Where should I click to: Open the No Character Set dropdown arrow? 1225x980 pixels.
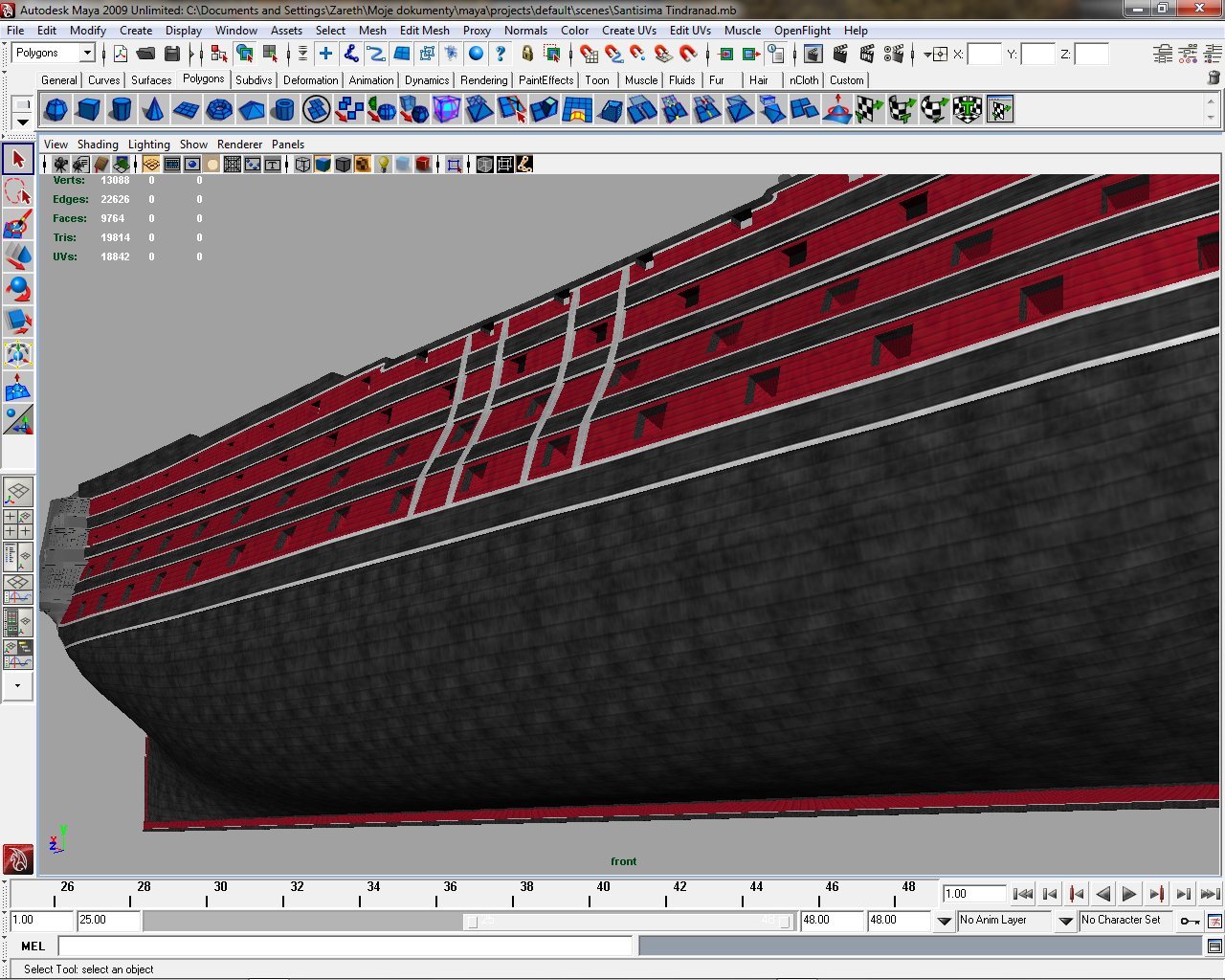[x=1065, y=921]
